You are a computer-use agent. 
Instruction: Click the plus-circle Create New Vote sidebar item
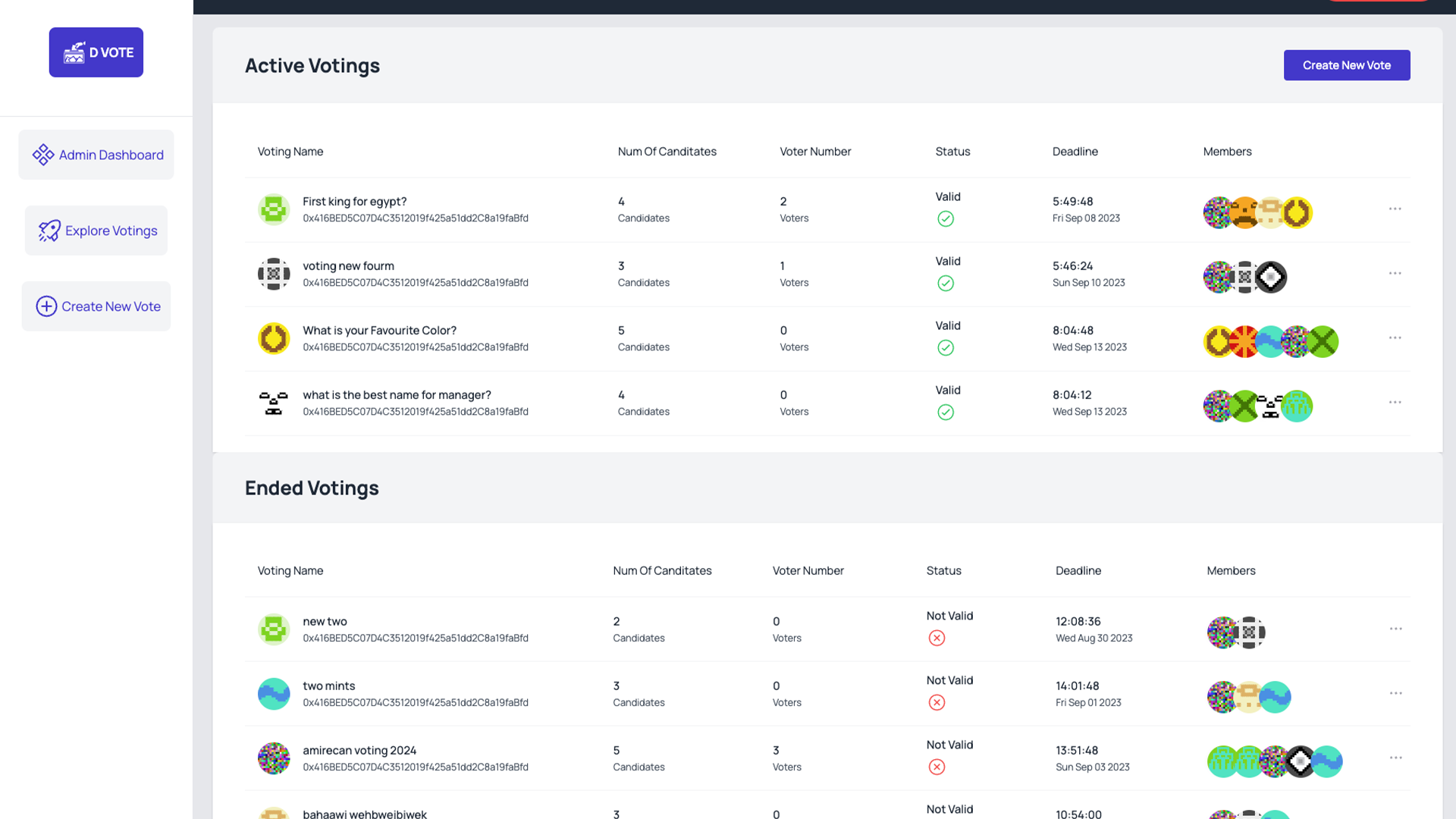(96, 306)
